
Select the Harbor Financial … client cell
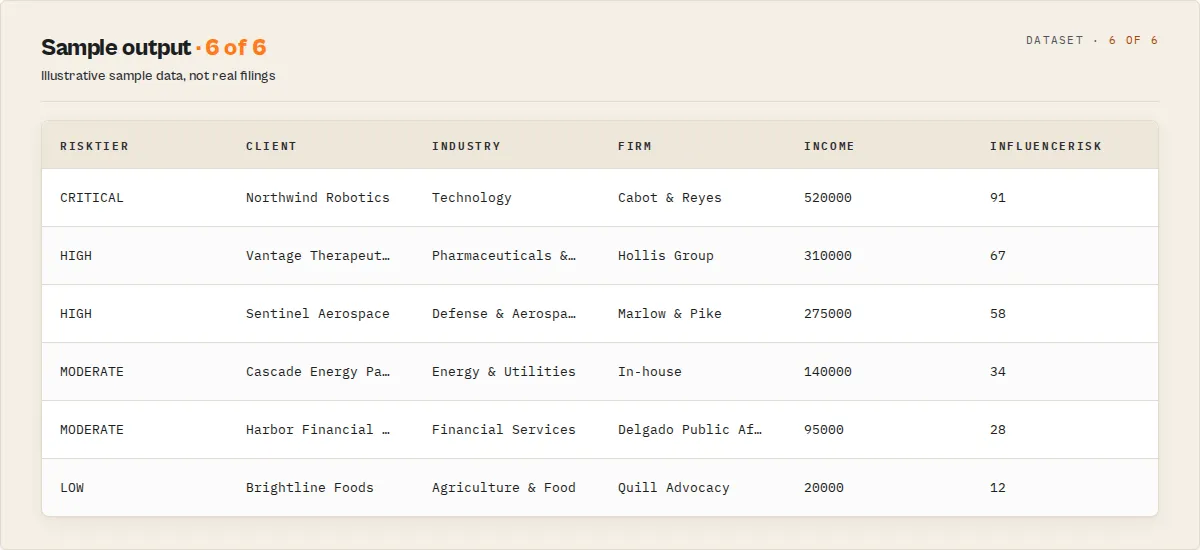coord(318,430)
